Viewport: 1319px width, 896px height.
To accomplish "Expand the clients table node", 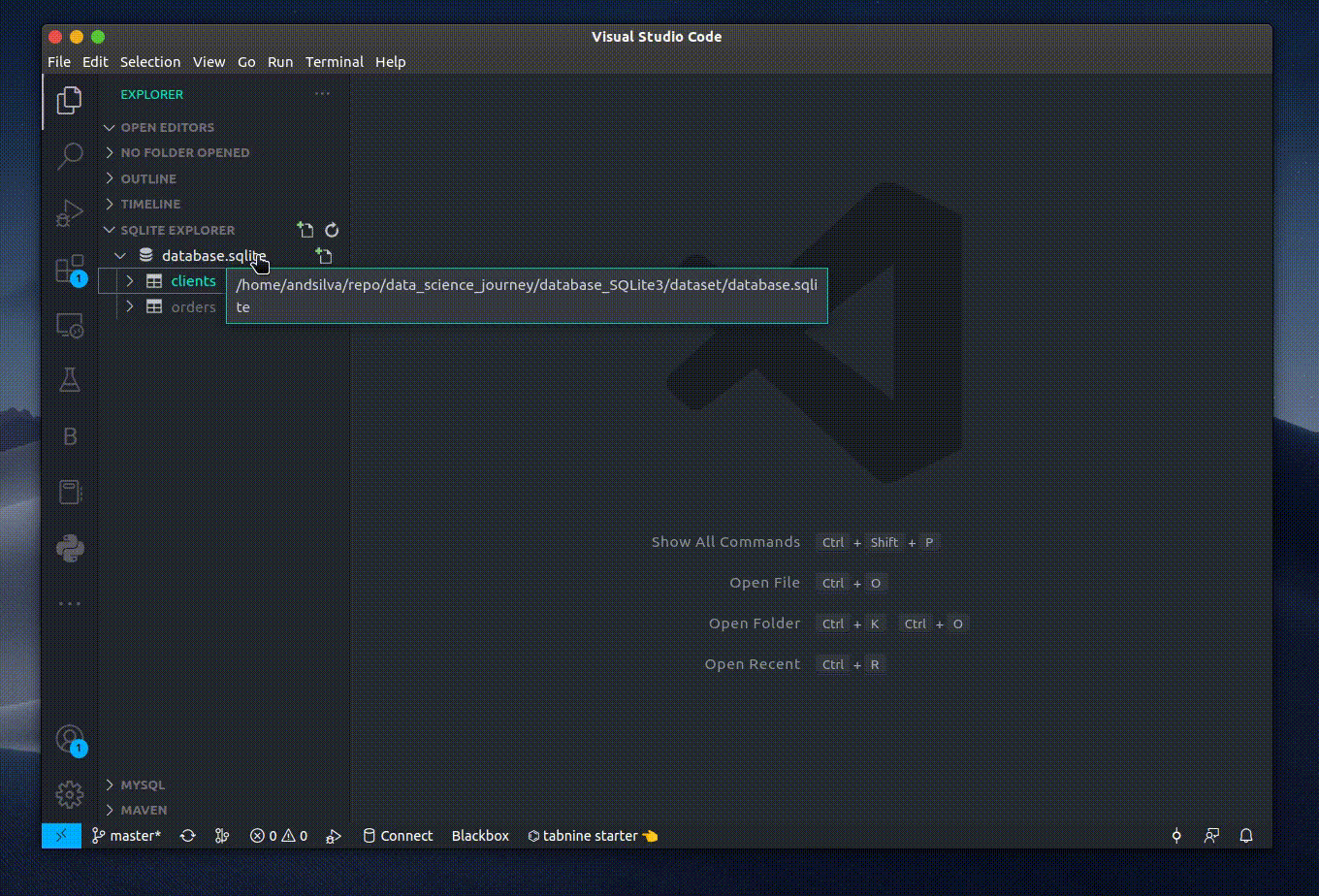I will pyautogui.click(x=130, y=281).
